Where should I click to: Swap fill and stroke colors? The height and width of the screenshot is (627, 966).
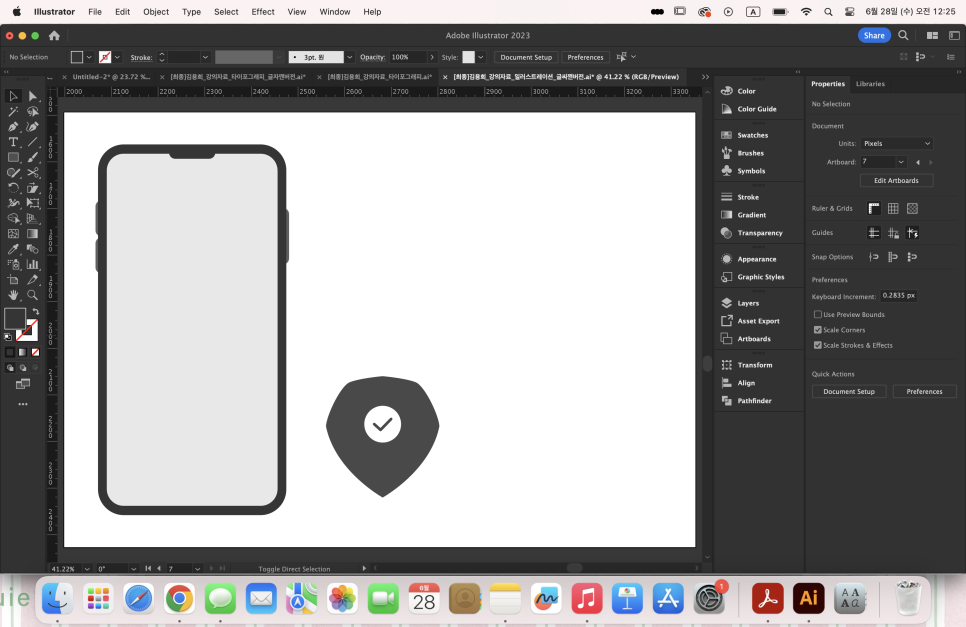click(36, 312)
